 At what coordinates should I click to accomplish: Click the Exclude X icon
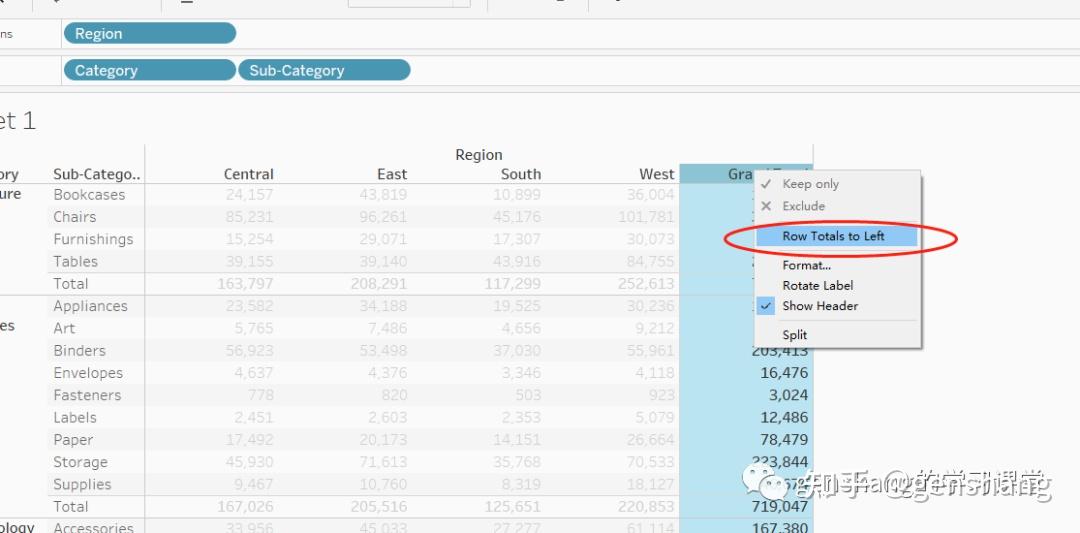click(765, 206)
